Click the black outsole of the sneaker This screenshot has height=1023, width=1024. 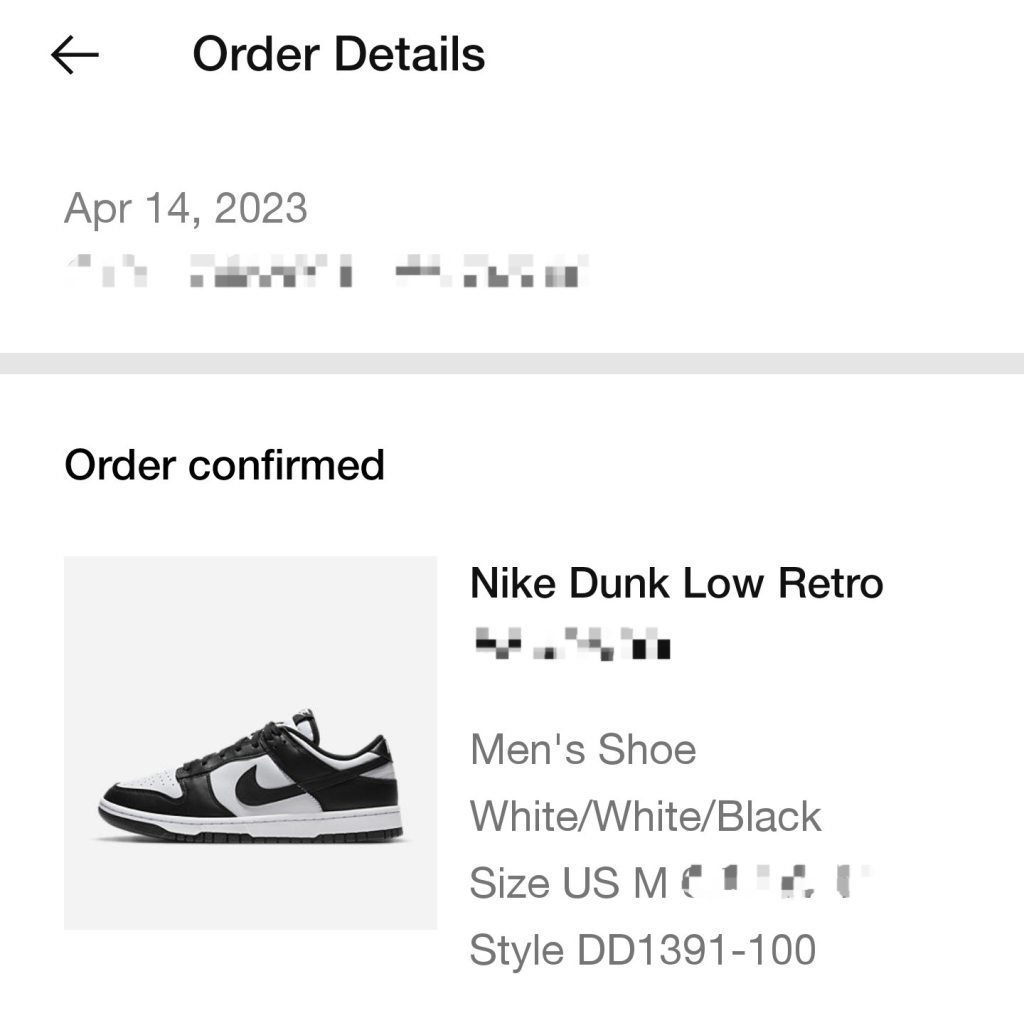[x=250, y=835]
